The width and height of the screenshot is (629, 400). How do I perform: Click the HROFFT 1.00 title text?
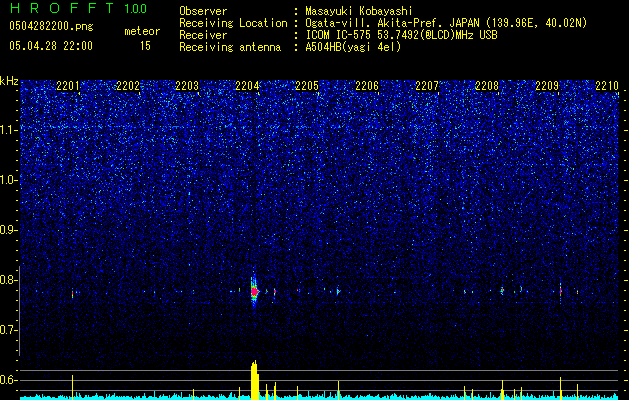78,8
